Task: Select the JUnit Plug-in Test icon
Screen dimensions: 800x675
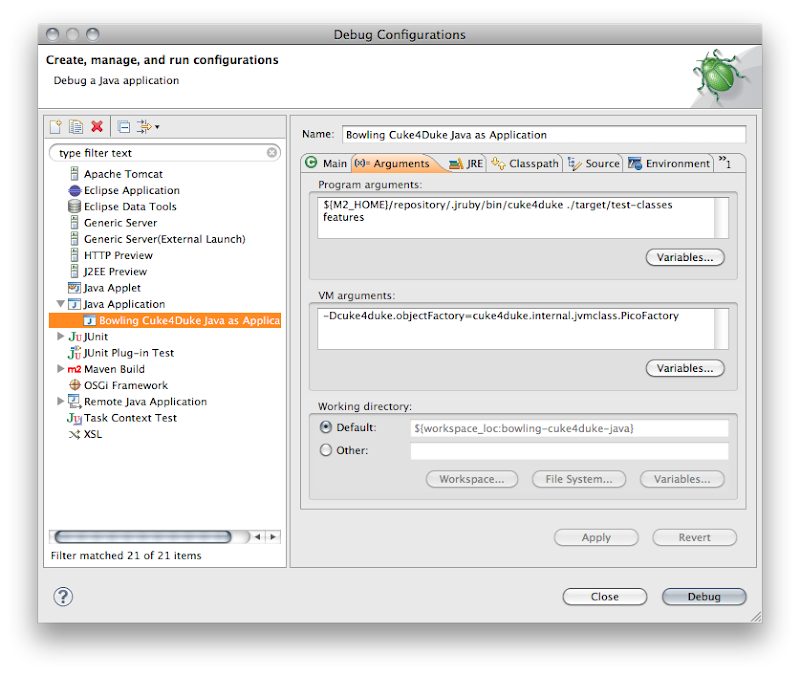Action: pyautogui.click(x=74, y=353)
